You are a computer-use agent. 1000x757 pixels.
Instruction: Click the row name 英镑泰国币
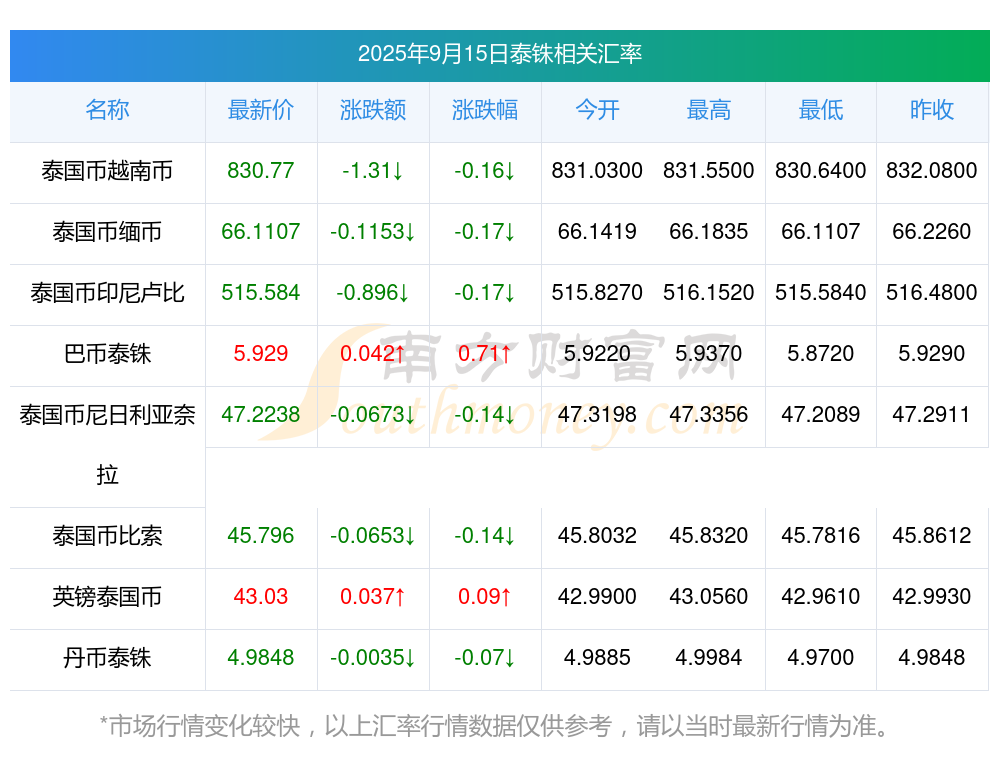coord(107,597)
